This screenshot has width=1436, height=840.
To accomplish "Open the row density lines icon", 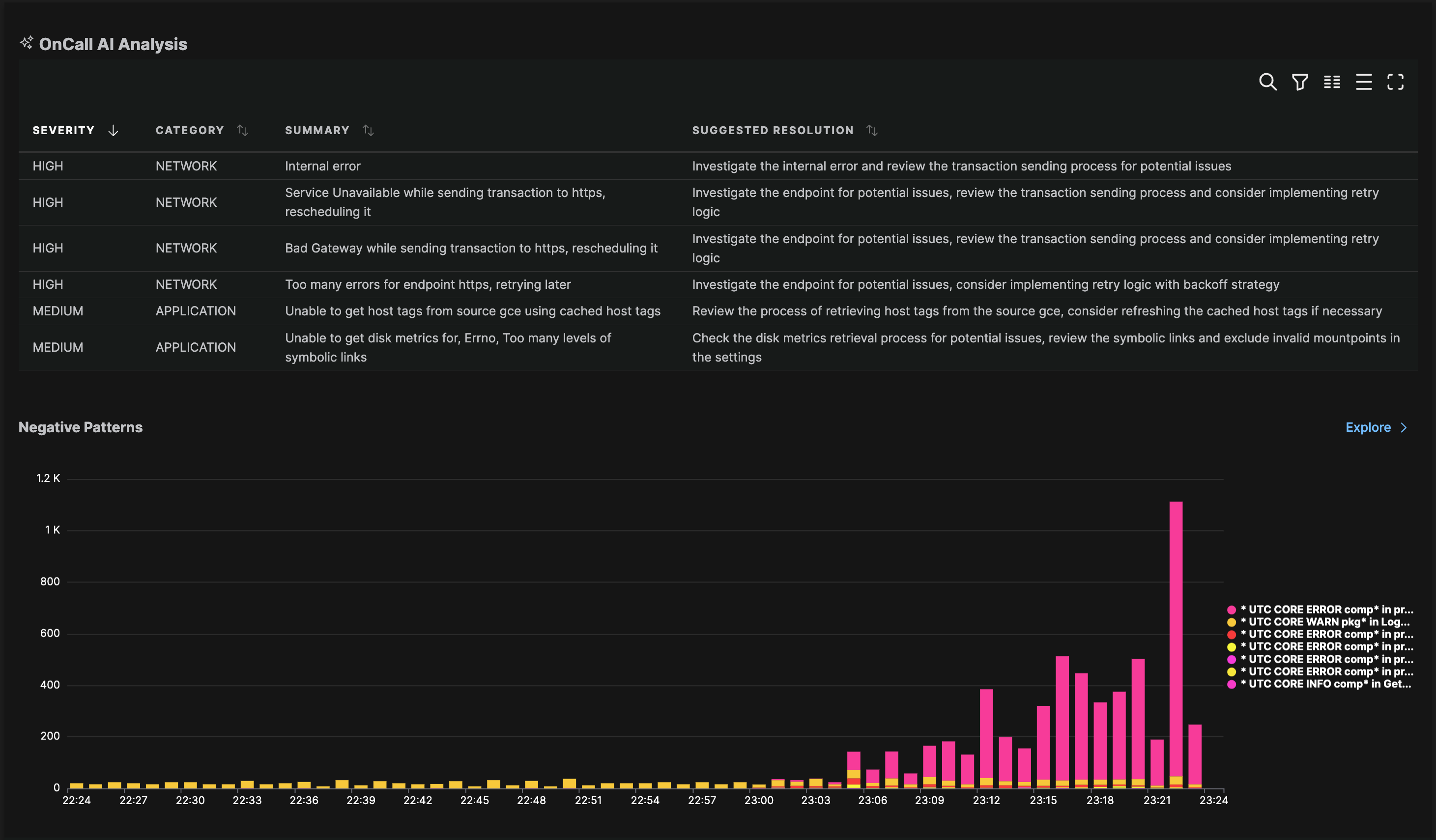I will (x=1364, y=82).
